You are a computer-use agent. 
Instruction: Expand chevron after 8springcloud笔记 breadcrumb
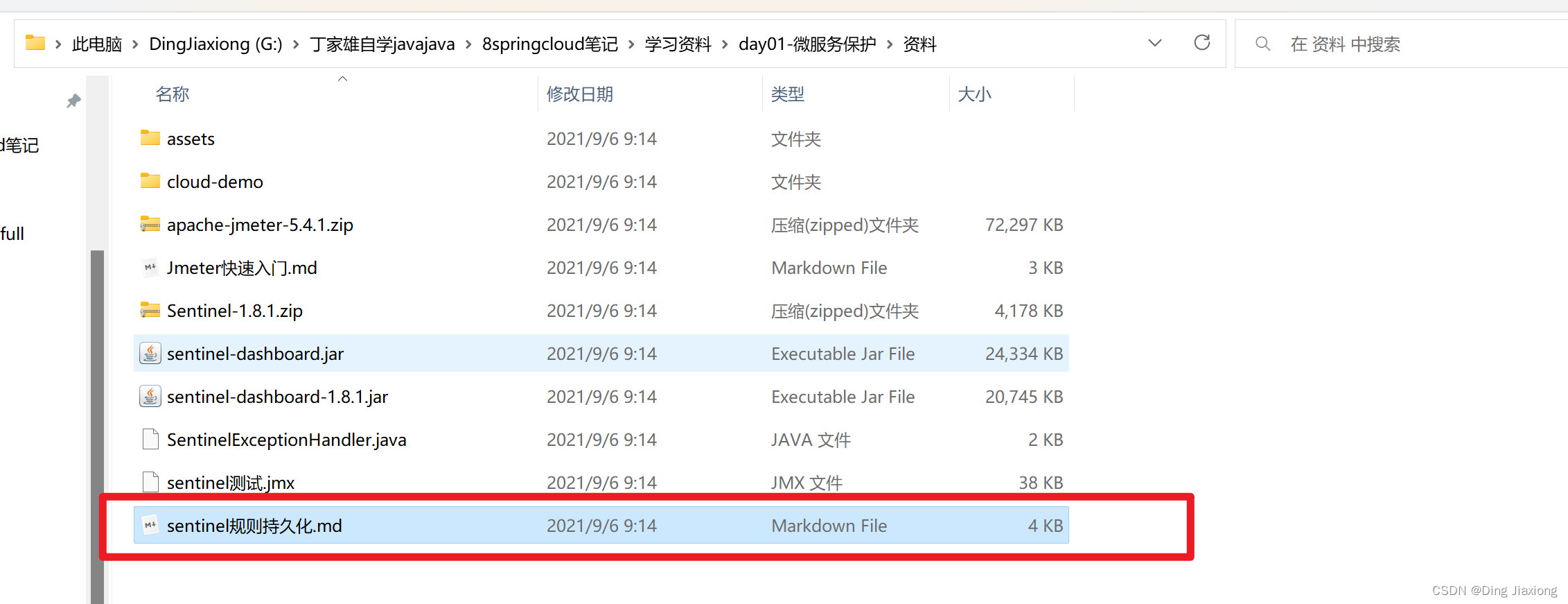tap(631, 44)
